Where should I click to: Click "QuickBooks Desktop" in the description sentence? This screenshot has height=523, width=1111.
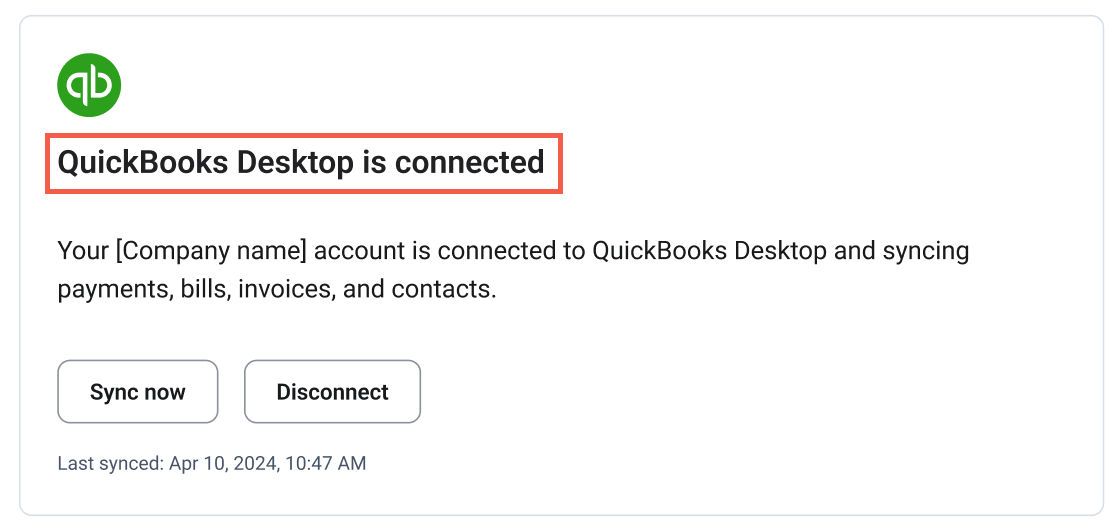[x=709, y=250]
